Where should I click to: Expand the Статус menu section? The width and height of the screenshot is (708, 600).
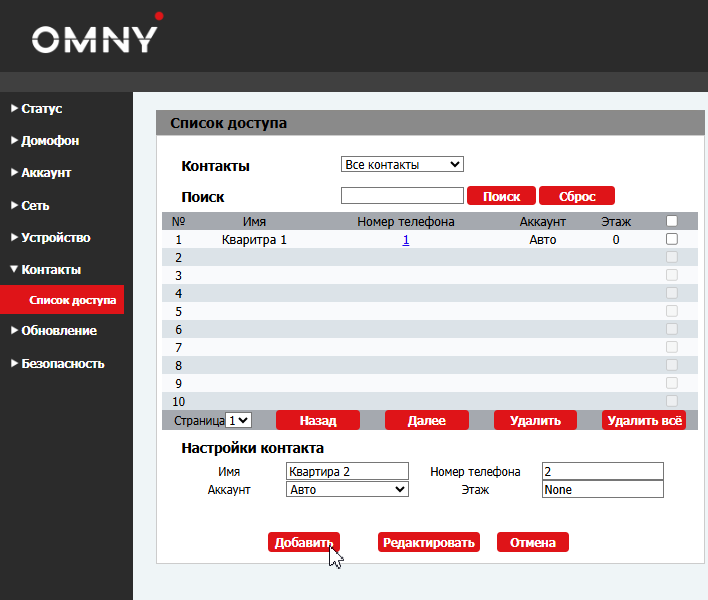(x=42, y=108)
